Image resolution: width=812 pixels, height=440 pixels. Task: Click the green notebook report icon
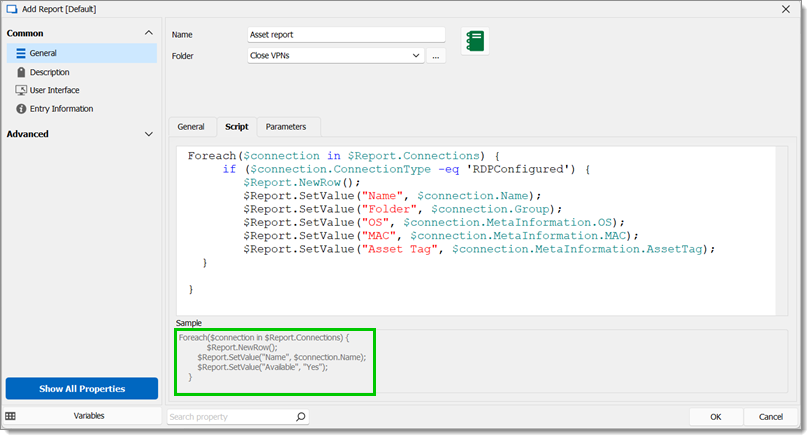(475, 41)
